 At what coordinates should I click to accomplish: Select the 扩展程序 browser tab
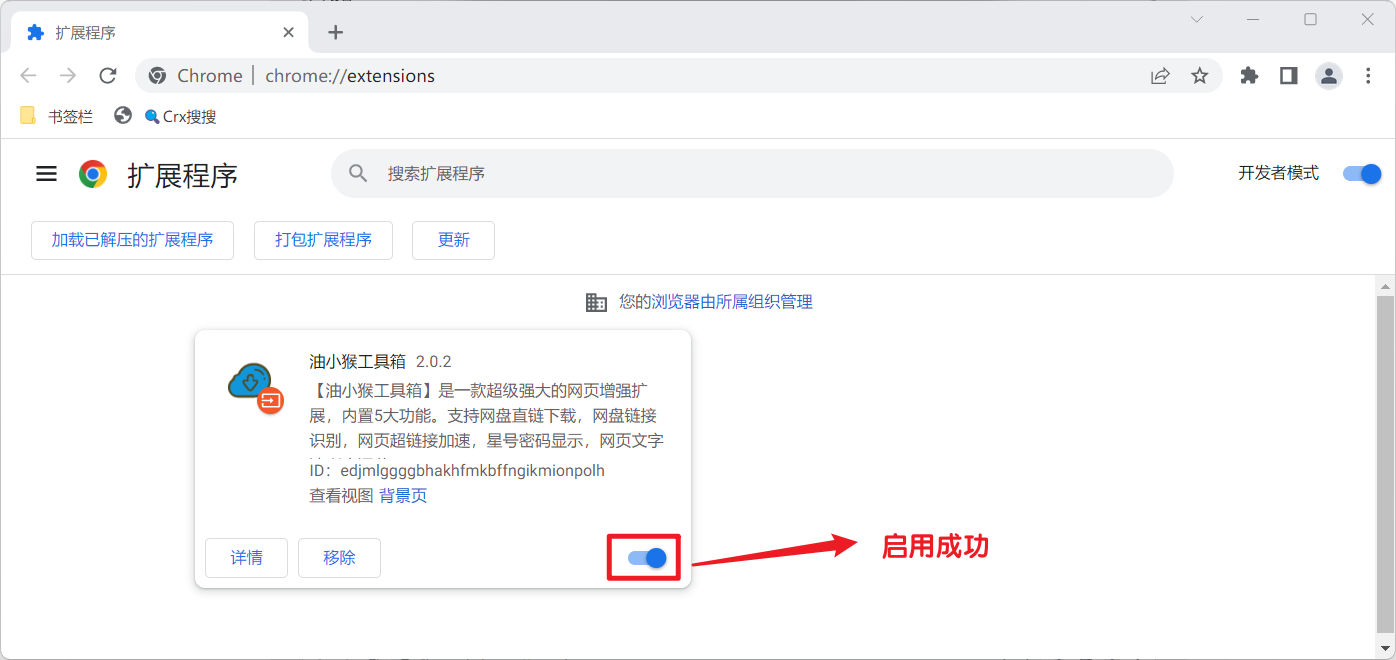pyautogui.click(x=150, y=32)
